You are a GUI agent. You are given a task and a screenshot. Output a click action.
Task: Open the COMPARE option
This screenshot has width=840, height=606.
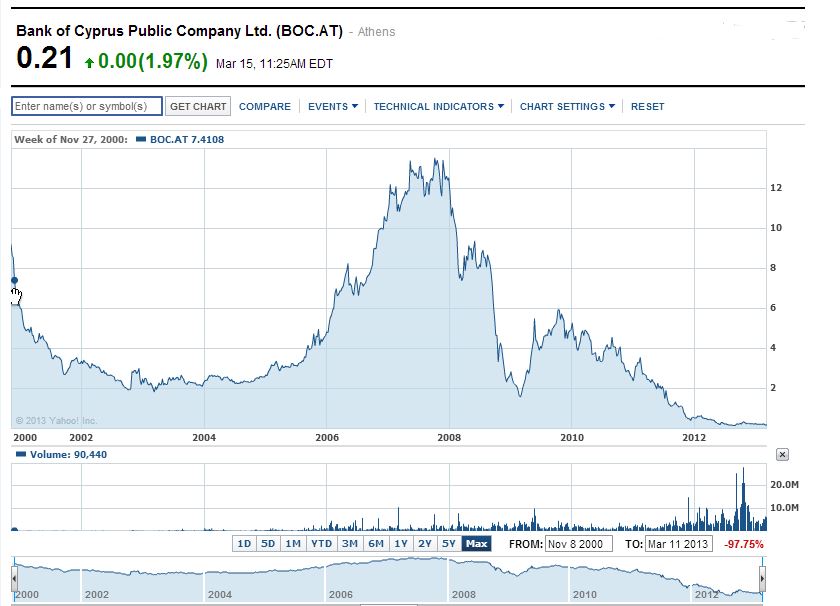click(x=265, y=106)
